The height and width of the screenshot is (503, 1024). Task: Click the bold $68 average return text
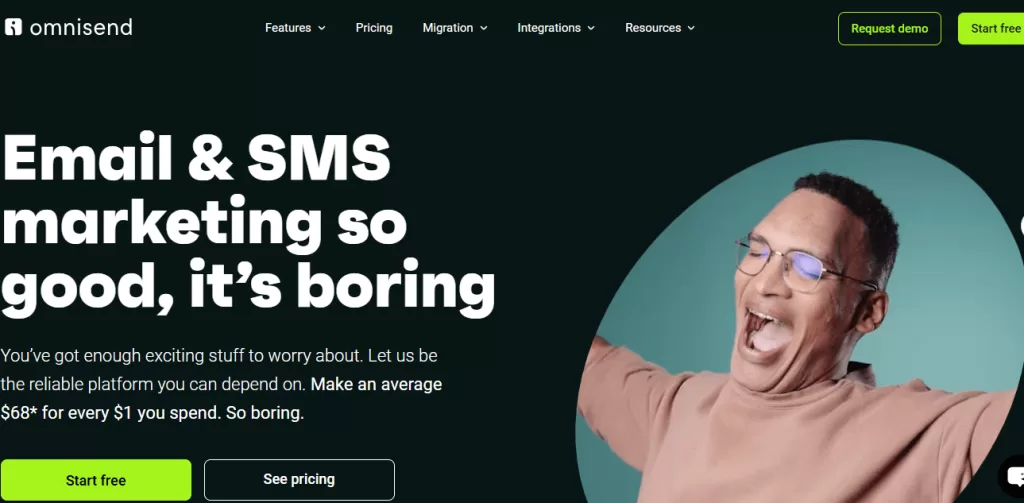pyautogui.click(x=221, y=398)
